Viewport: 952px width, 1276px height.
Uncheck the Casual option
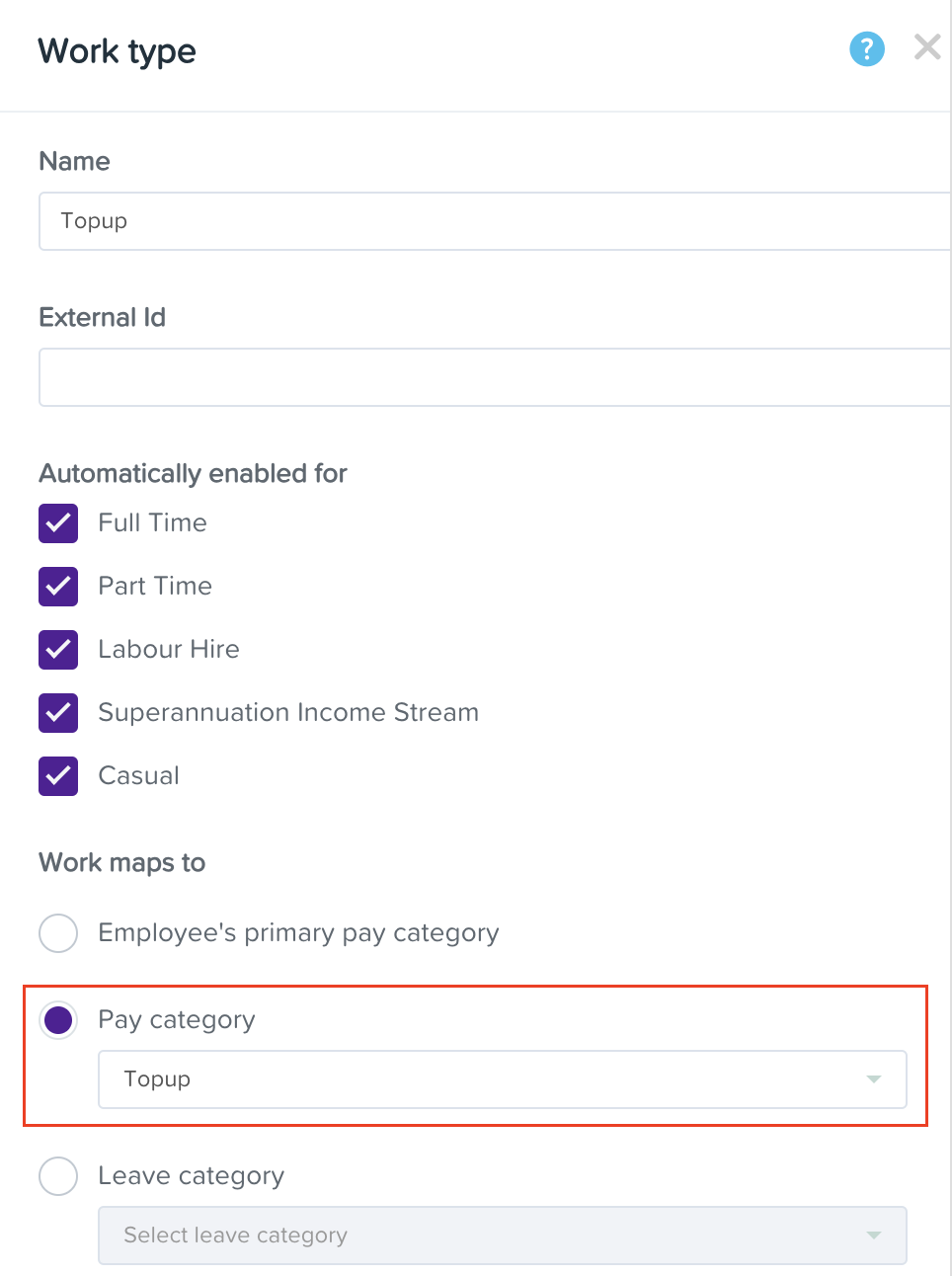point(57,776)
